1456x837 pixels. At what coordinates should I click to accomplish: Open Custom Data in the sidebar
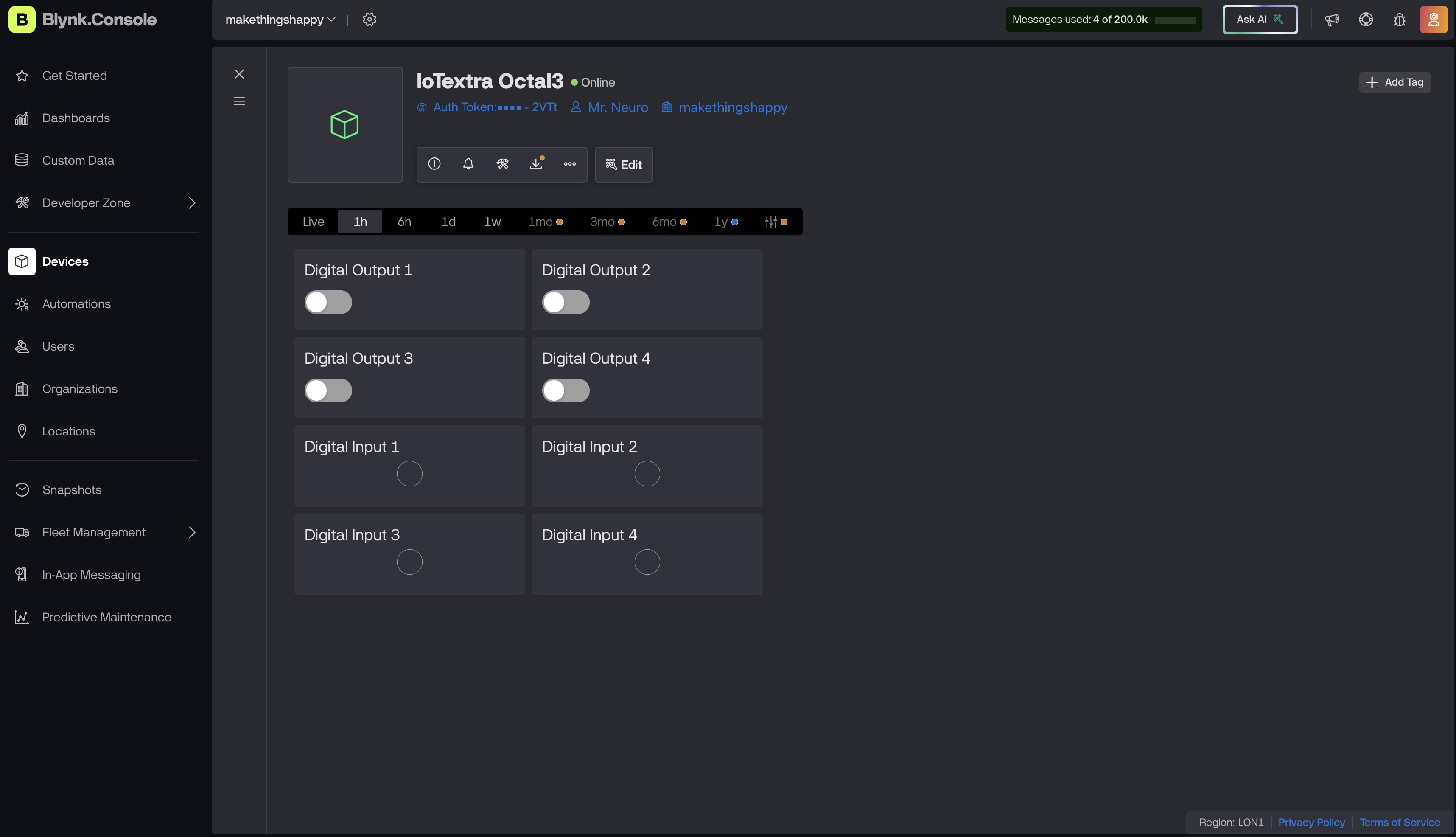(x=78, y=160)
